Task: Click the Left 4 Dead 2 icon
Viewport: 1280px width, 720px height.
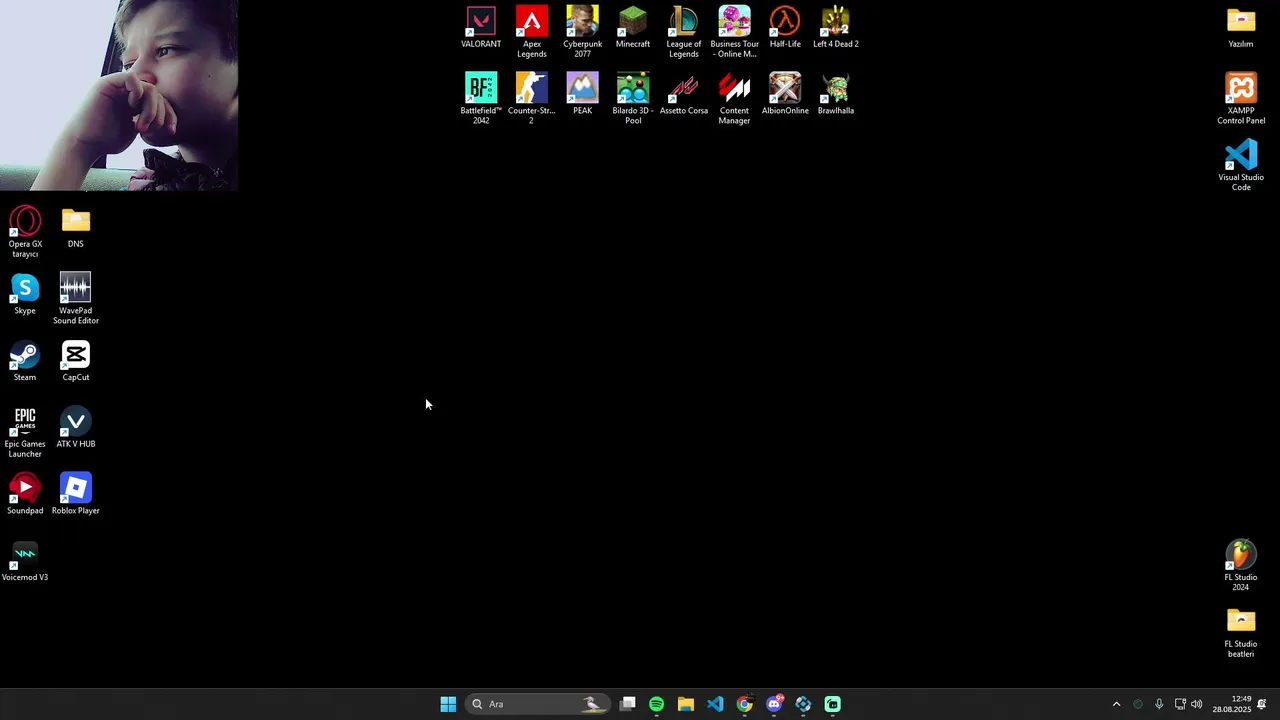Action: click(836, 27)
